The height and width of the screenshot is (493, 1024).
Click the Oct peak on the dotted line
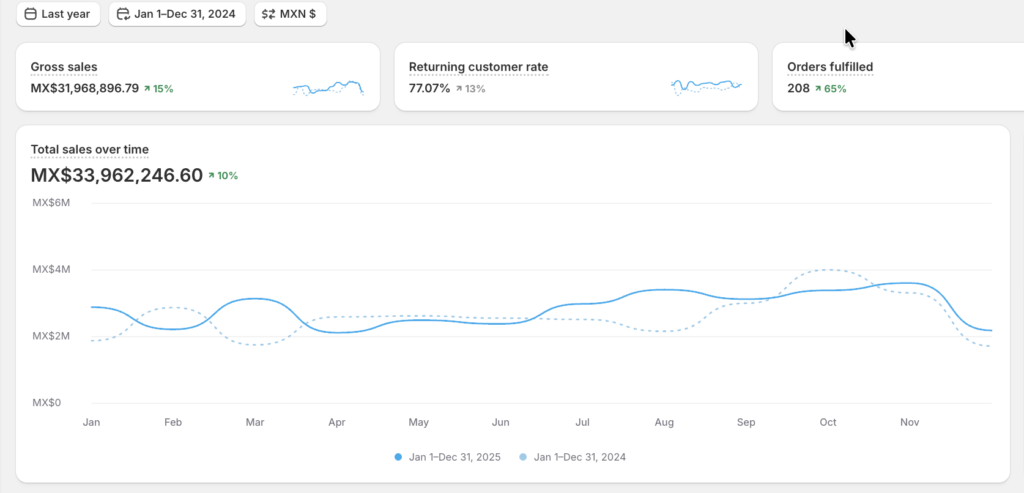point(830,270)
